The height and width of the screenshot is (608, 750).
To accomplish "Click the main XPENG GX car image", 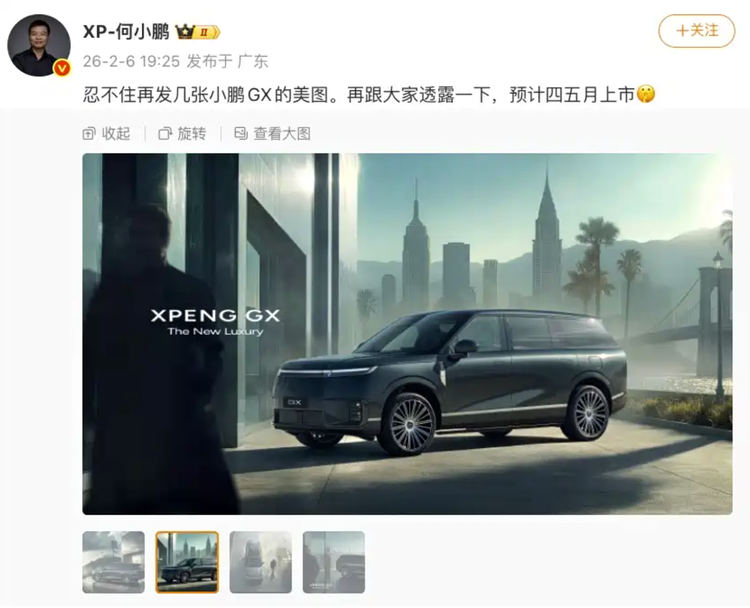I will click(407, 334).
